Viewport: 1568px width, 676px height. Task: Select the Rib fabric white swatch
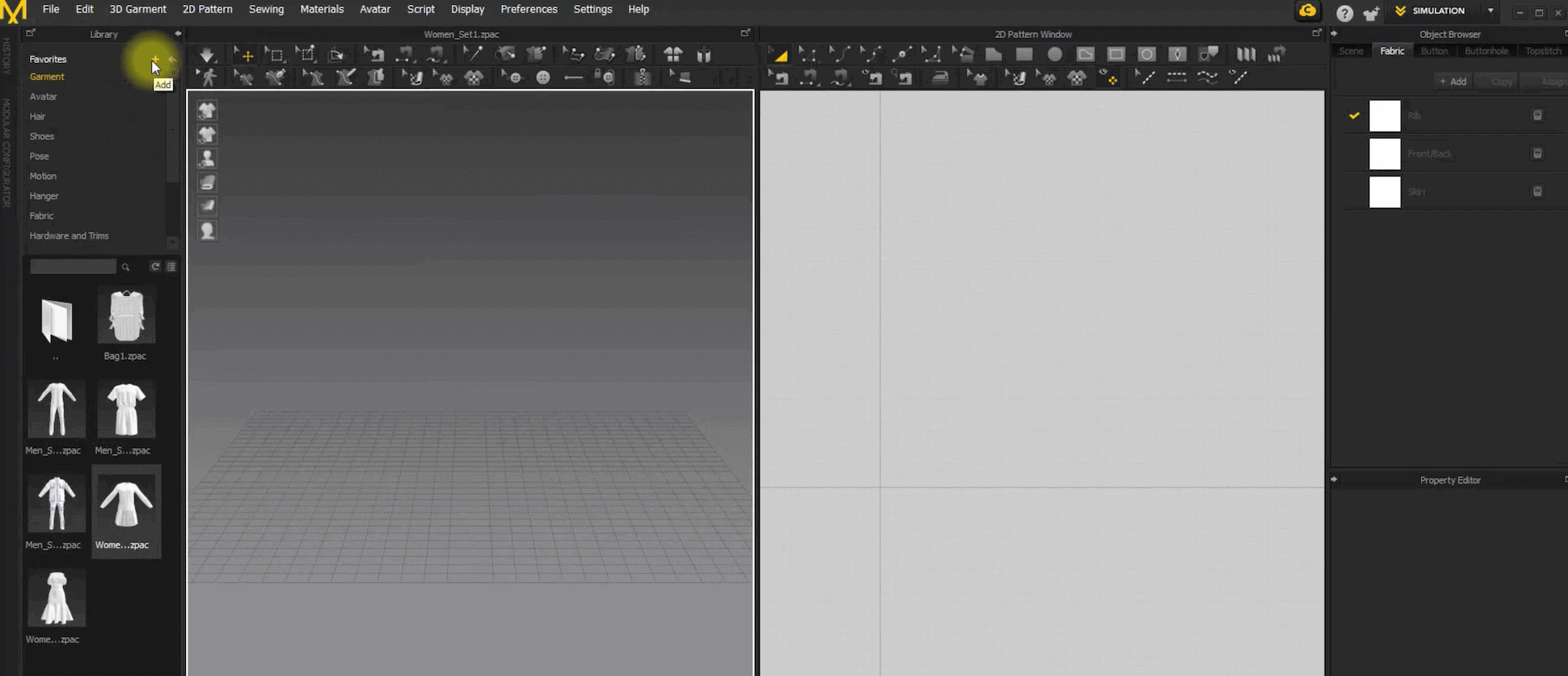[1385, 116]
